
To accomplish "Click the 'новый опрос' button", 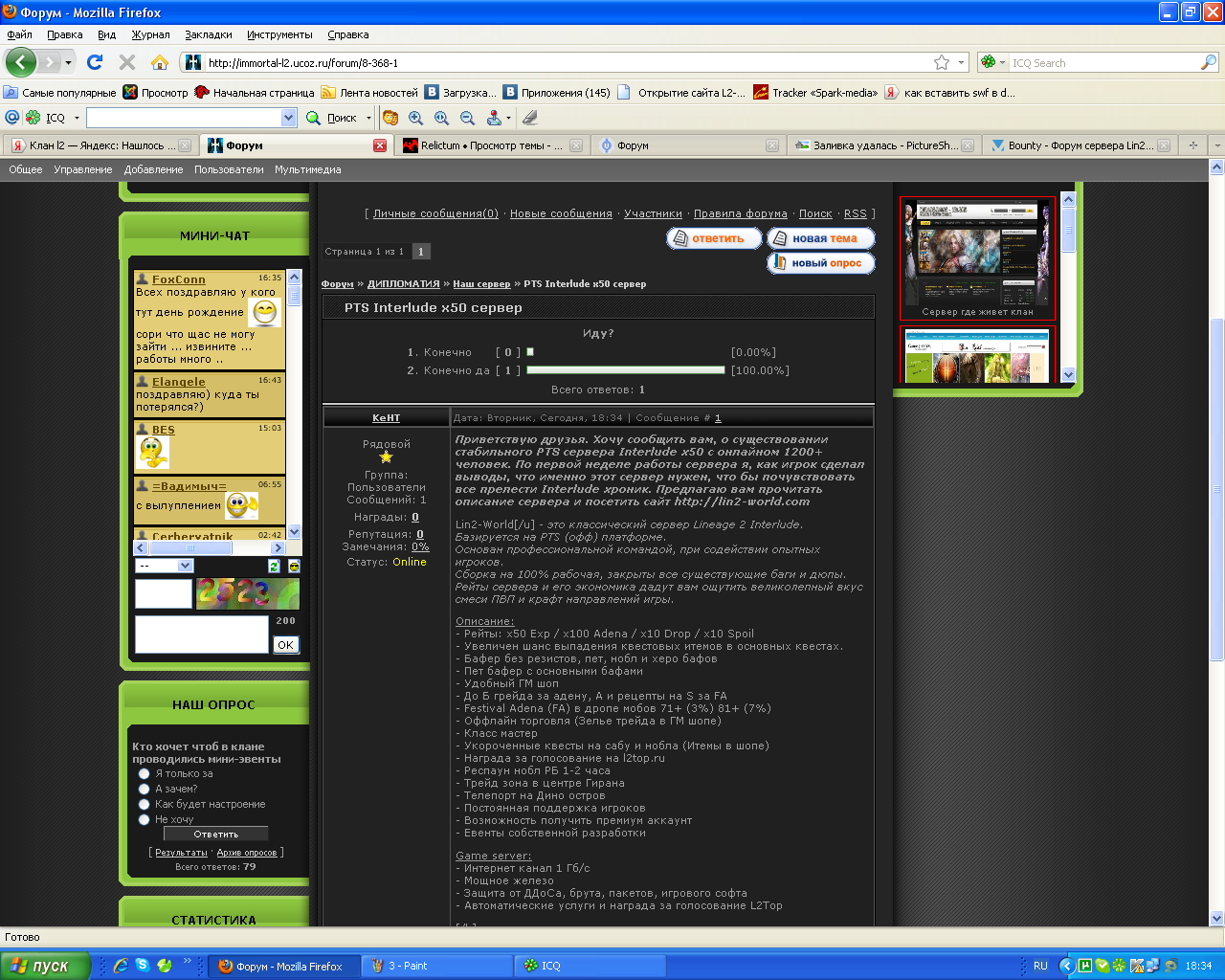I will tap(821, 263).
